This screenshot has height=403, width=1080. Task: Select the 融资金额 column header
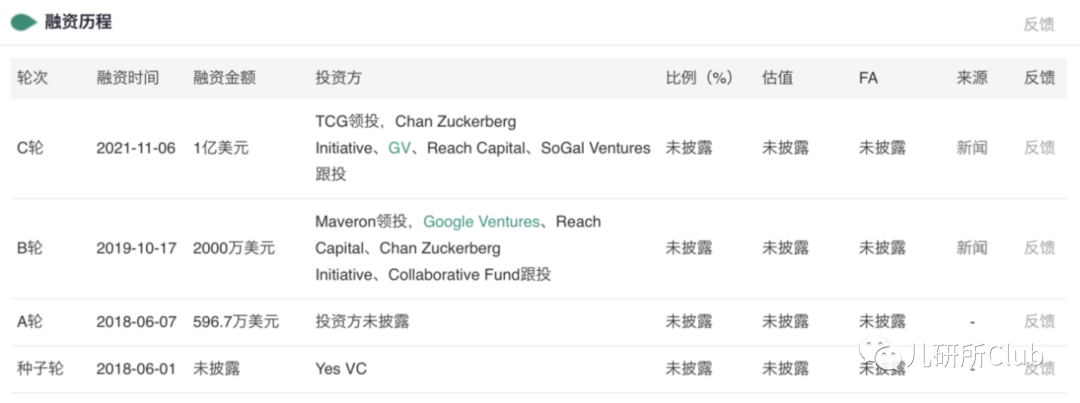point(225,78)
